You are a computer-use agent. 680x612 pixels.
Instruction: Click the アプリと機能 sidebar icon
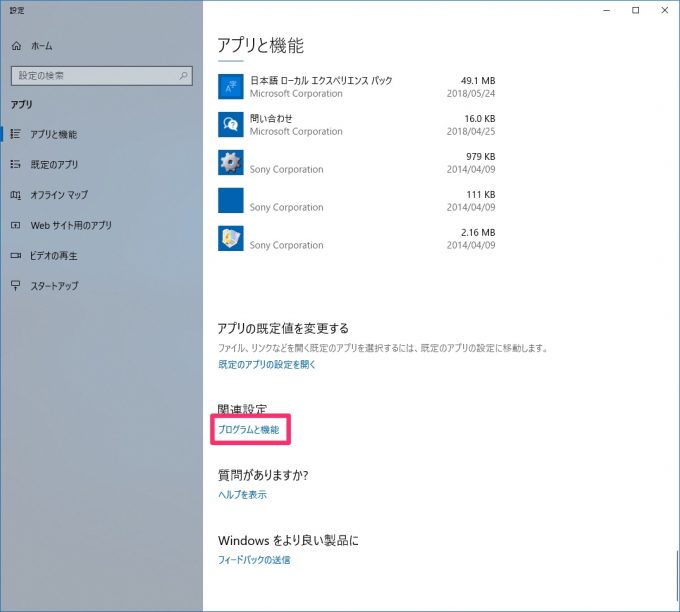click(x=15, y=134)
